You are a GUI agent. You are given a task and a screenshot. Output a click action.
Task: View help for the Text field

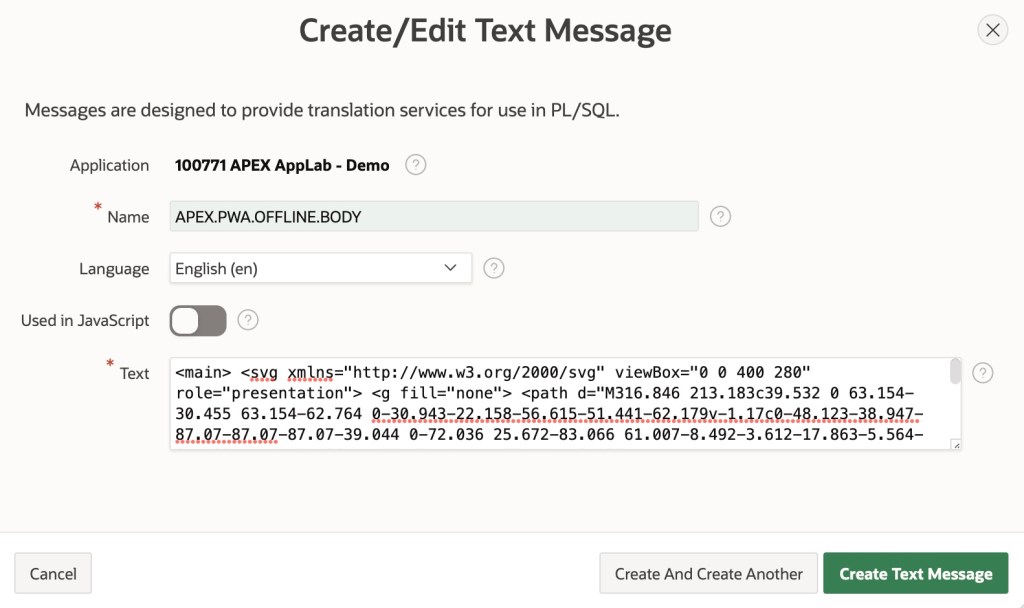[x=983, y=373]
